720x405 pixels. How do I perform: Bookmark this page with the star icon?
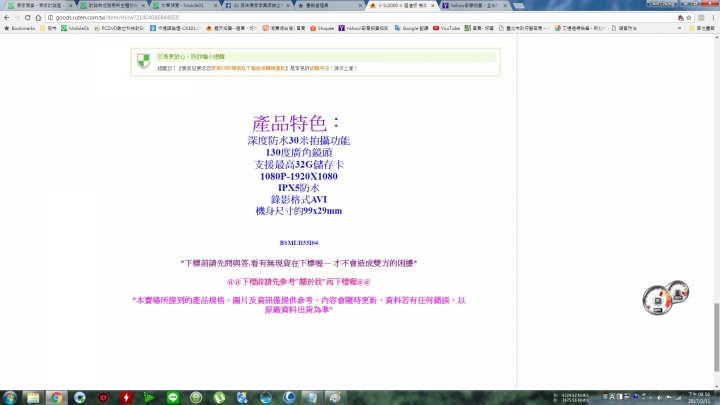(x=689, y=17)
